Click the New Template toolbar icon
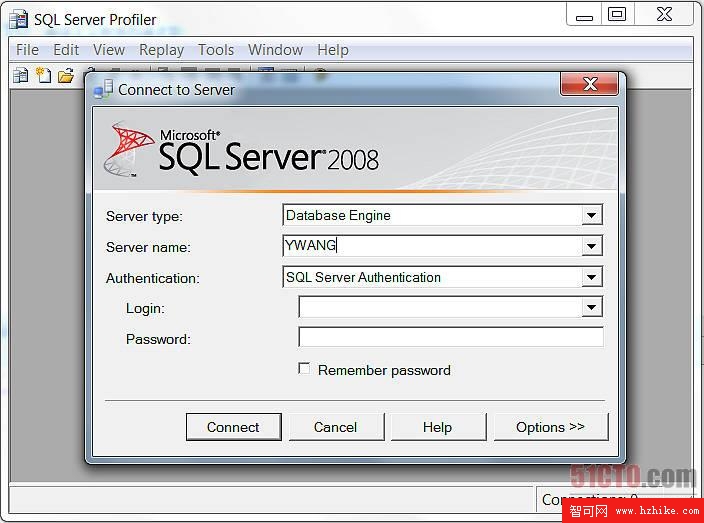 click(44, 75)
